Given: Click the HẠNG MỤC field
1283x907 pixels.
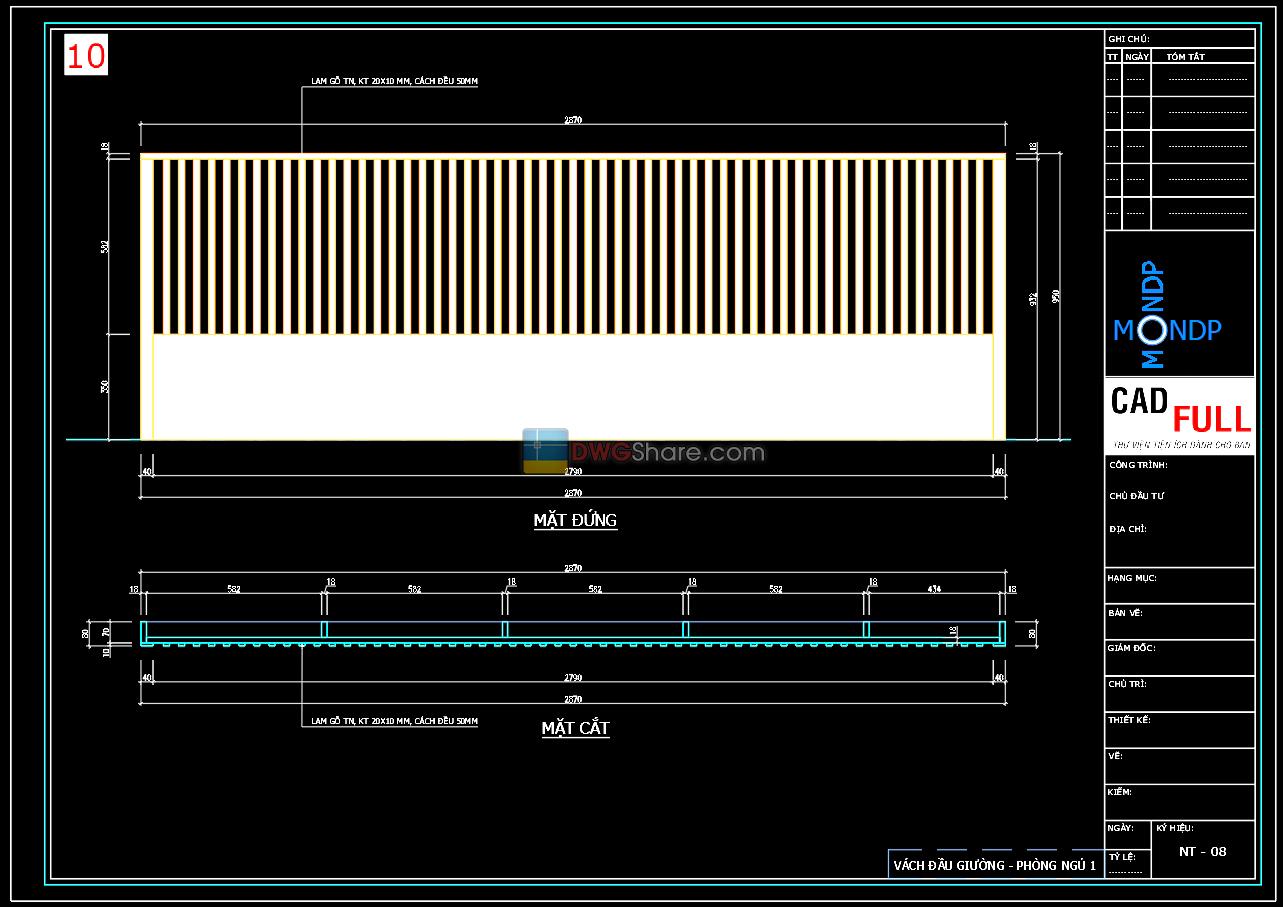Looking at the screenshot, I should pos(1132,578).
